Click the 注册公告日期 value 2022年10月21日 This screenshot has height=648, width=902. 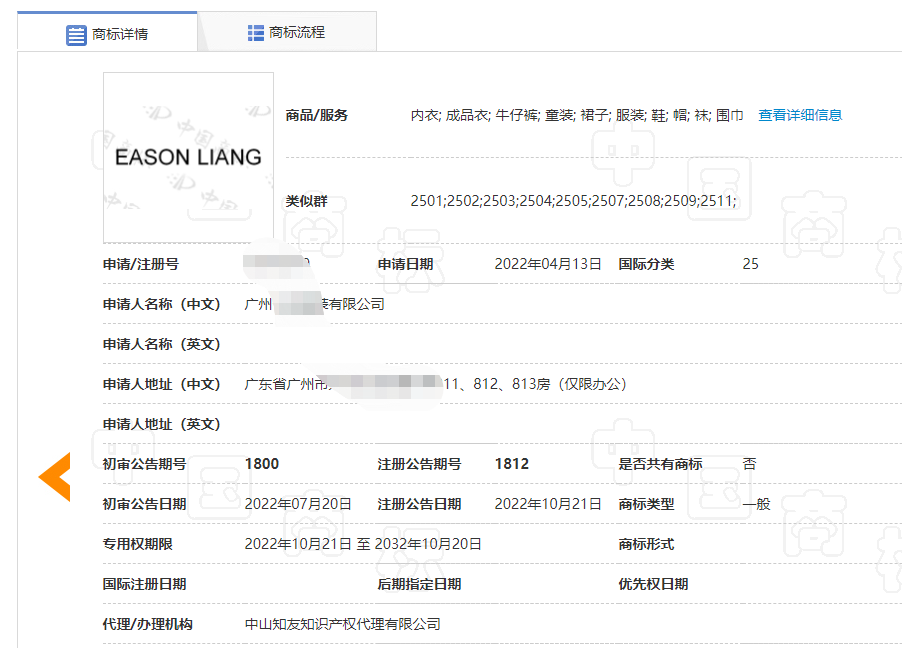click(548, 504)
